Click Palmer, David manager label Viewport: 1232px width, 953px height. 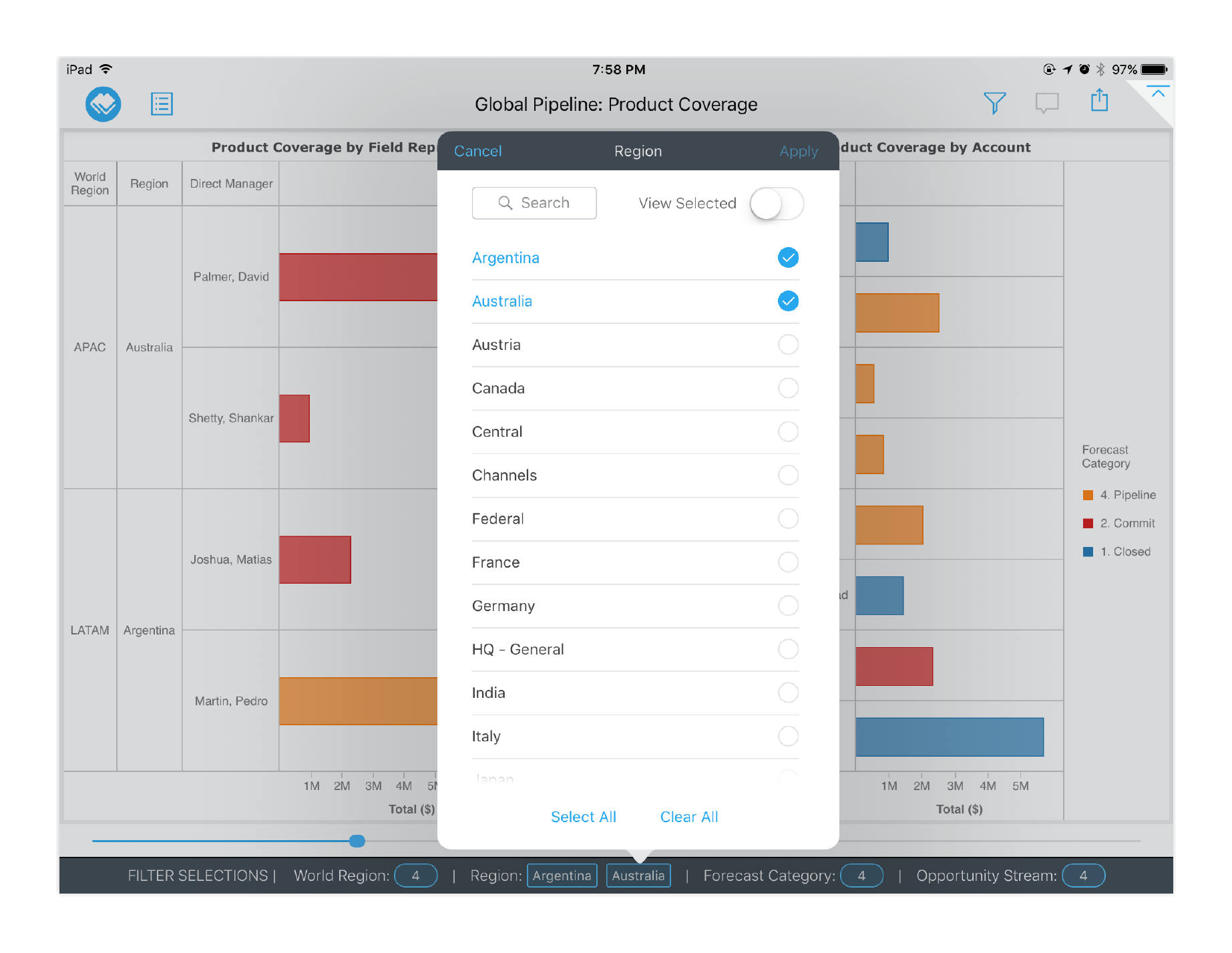pyautogui.click(x=231, y=277)
